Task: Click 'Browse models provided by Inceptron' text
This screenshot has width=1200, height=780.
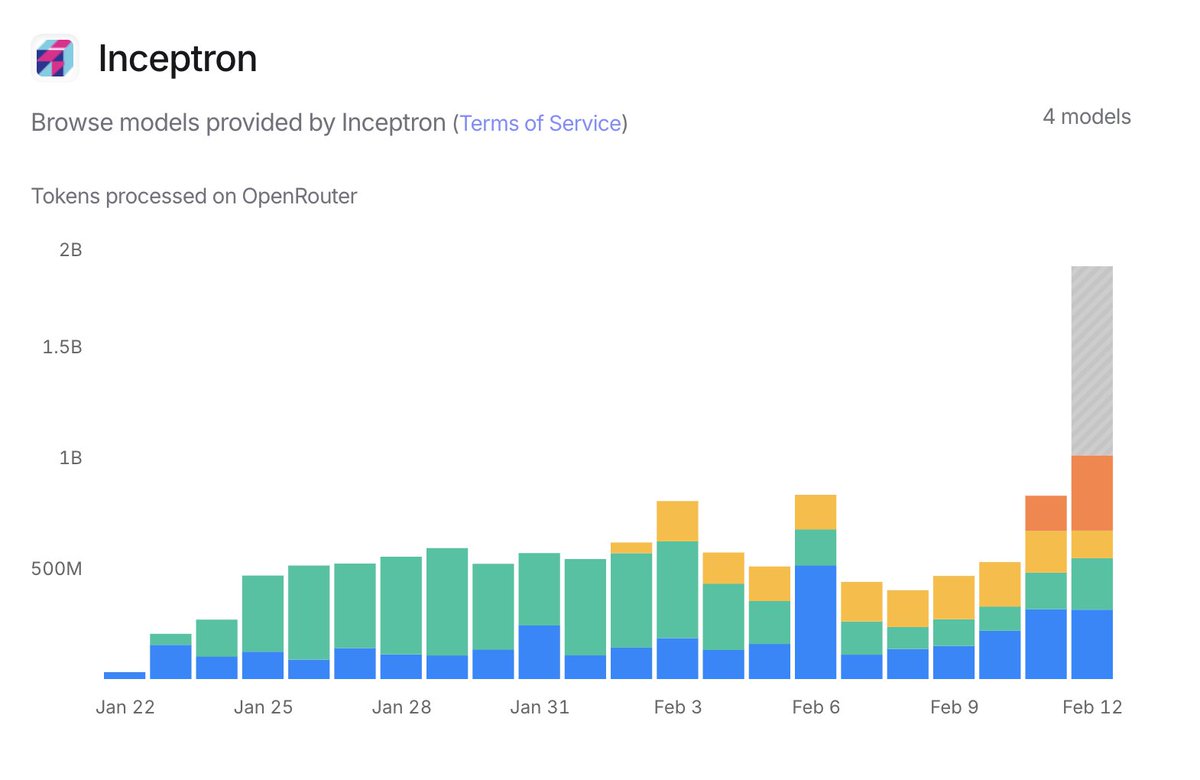Action: point(238,124)
